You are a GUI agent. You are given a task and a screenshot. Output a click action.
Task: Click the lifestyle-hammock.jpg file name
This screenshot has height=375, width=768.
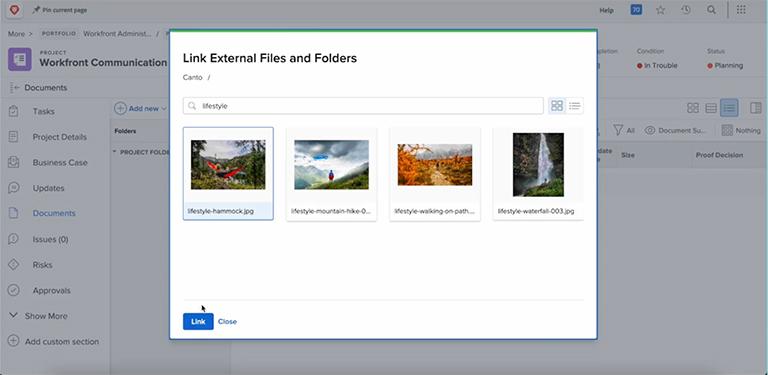[221, 211]
